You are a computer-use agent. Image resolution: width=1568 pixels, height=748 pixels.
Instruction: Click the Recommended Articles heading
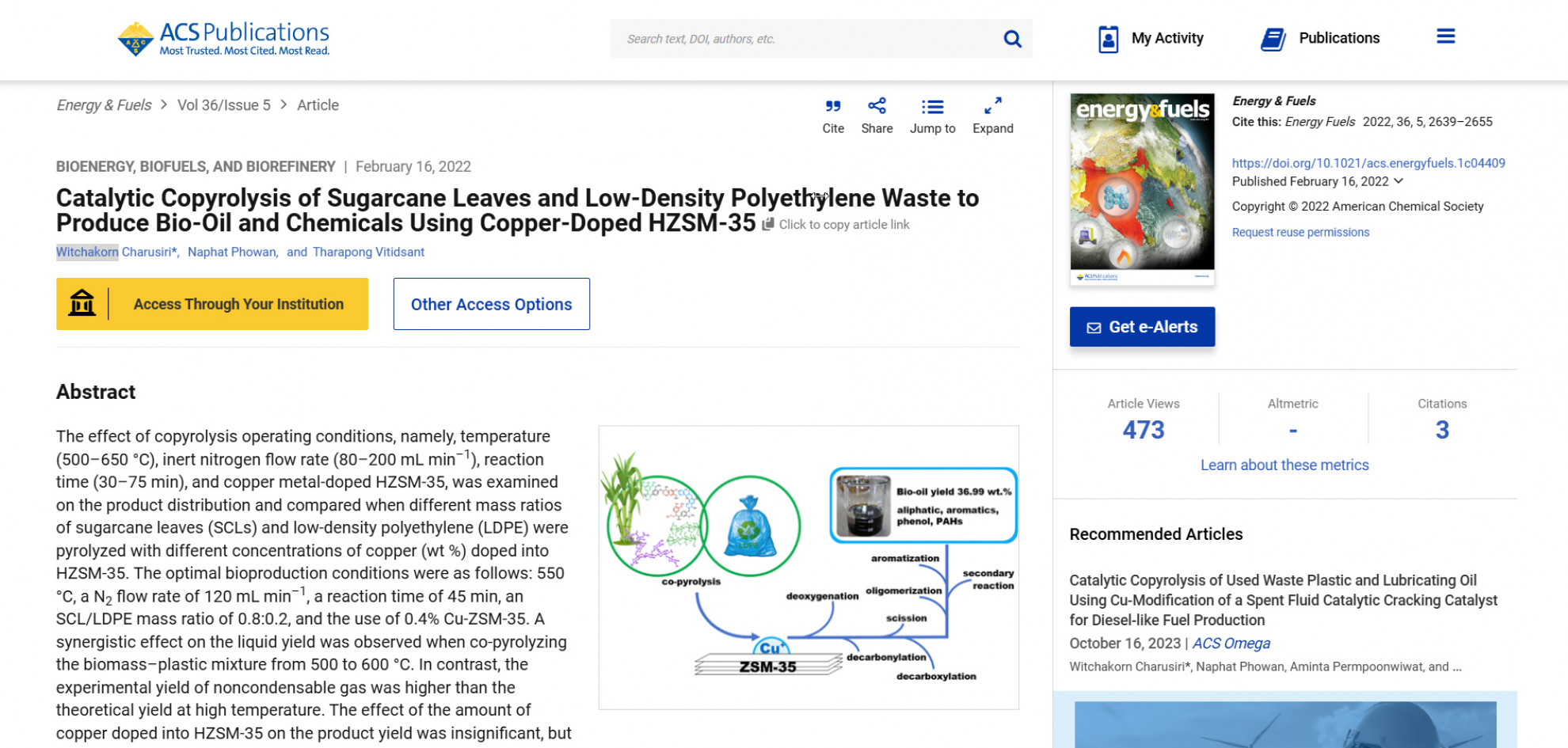point(1156,534)
